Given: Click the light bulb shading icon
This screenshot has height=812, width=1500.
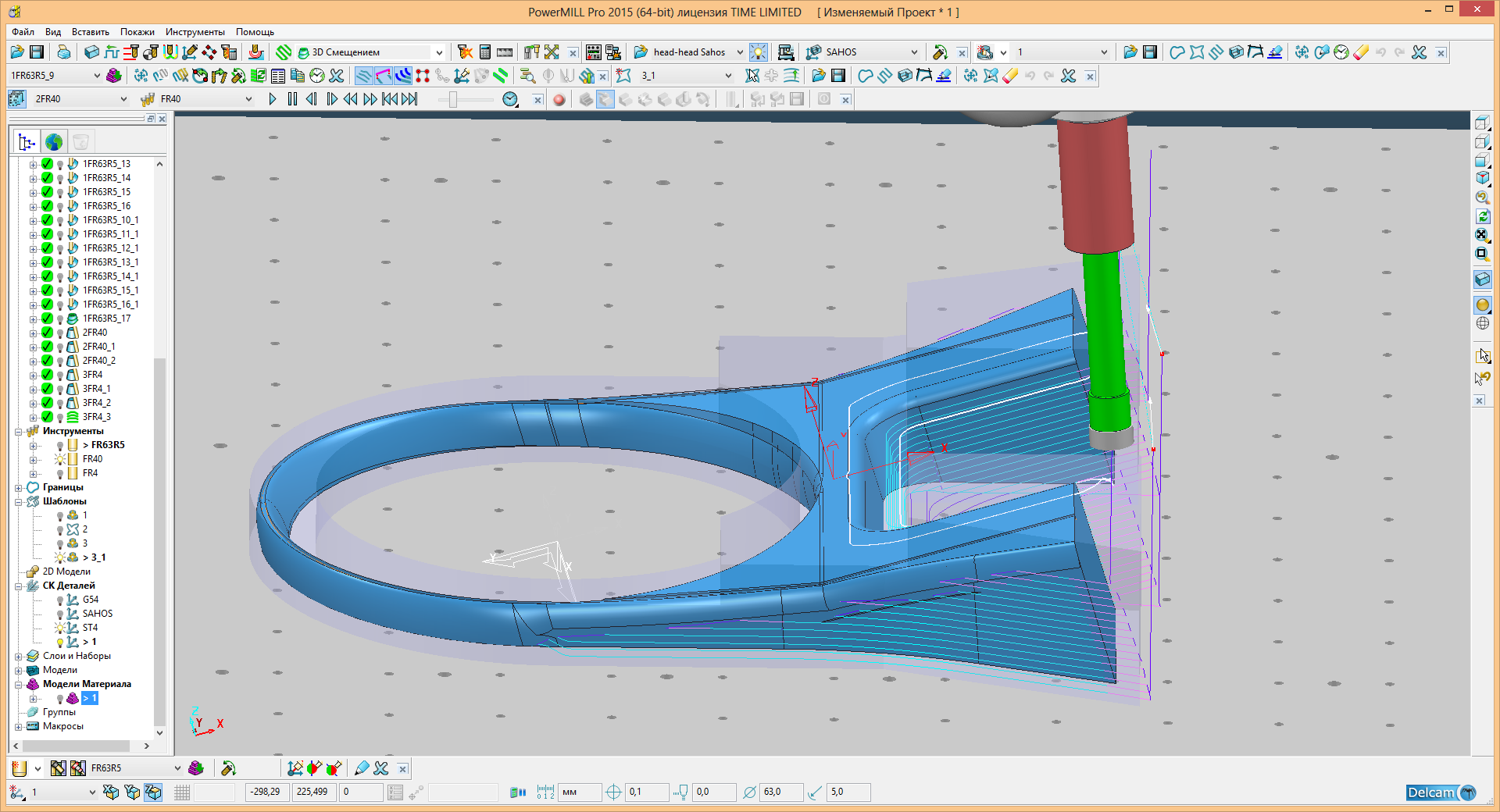Looking at the screenshot, I should 758,52.
